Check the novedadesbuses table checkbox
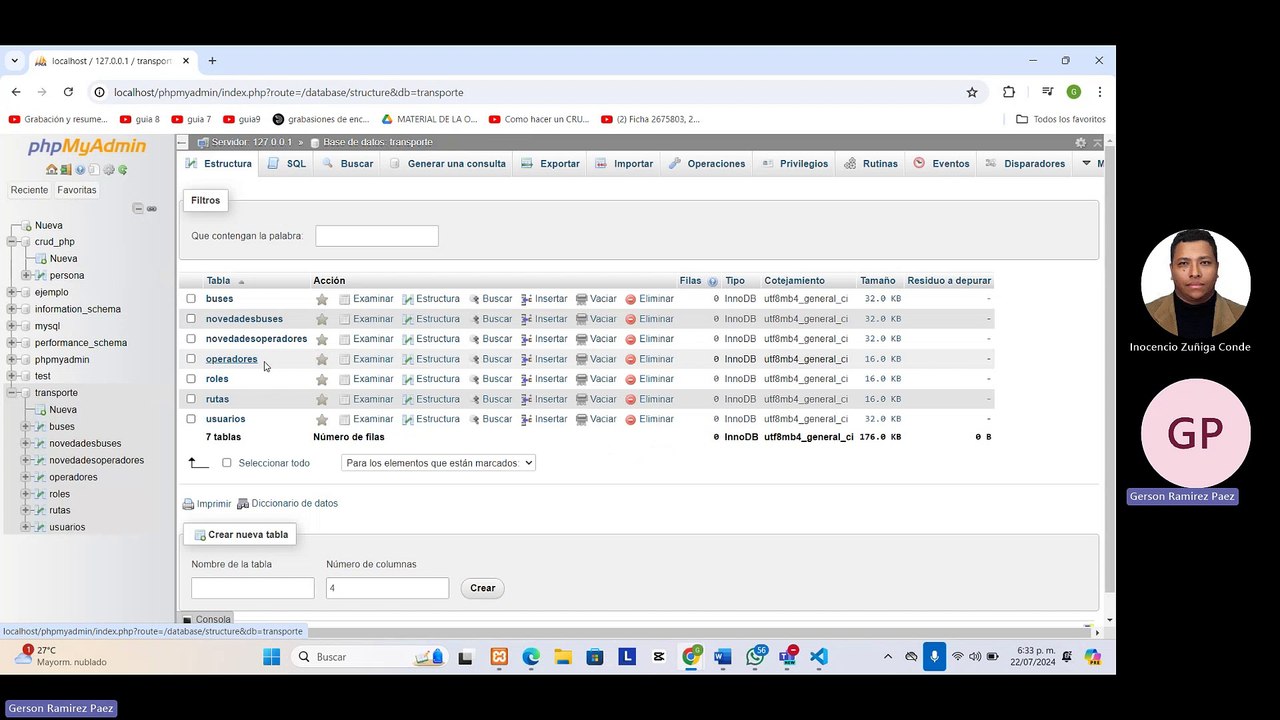The width and height of the screenshot is (1280, 720). (191, 319)
